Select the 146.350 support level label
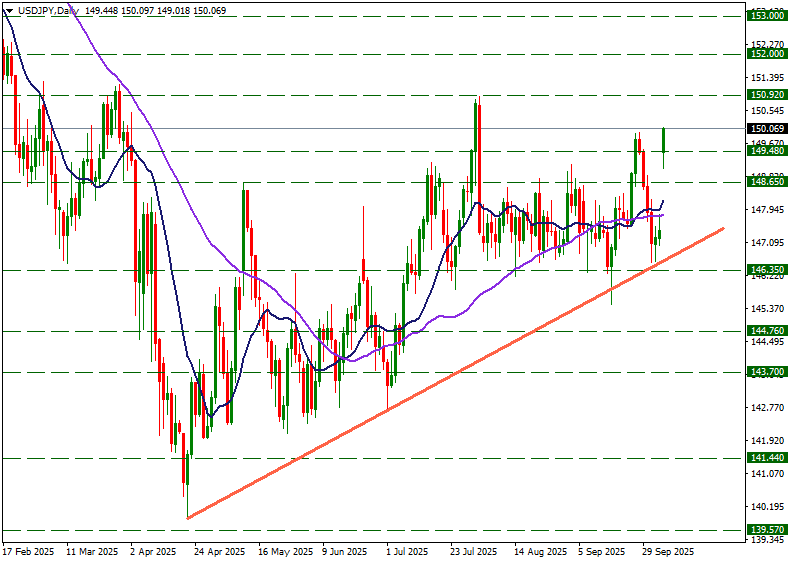Image resolution: width=791 pixels, height=563 pixels. tap(766, 270)
